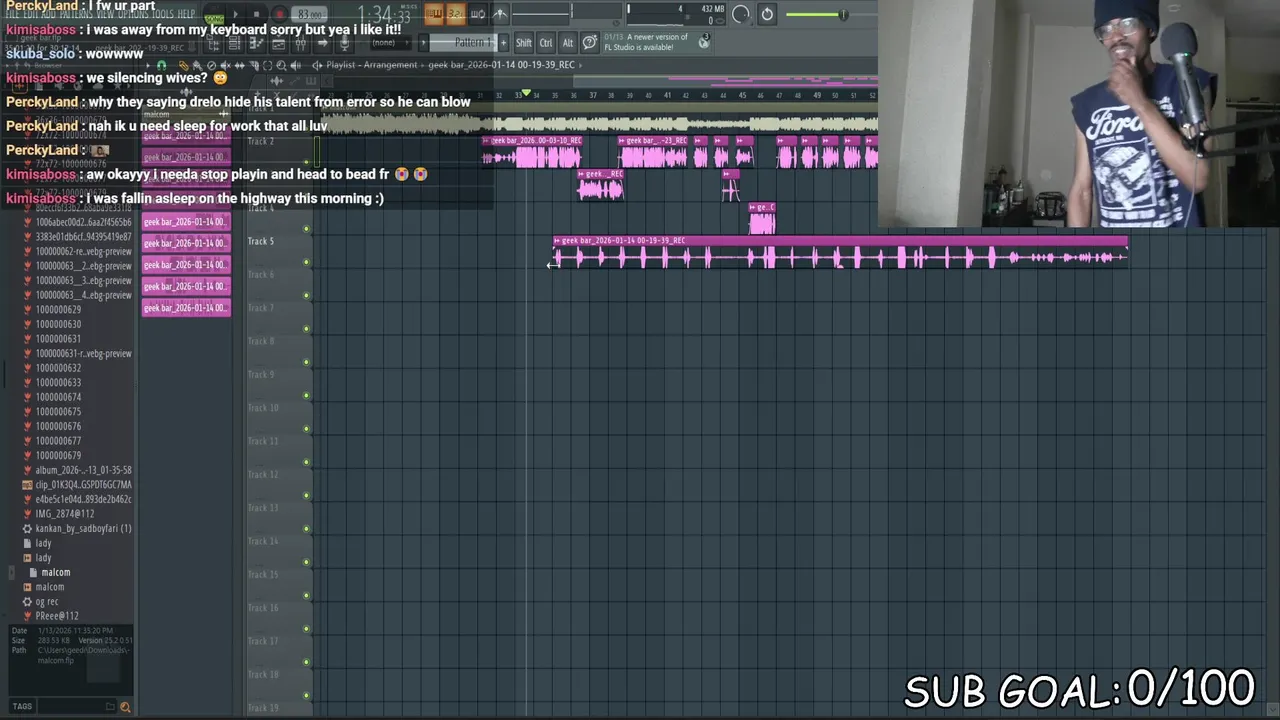The height and width of the screenshot is (720, 1280).
Task: Click the 83 tempo display
Action: pos(309,14)
